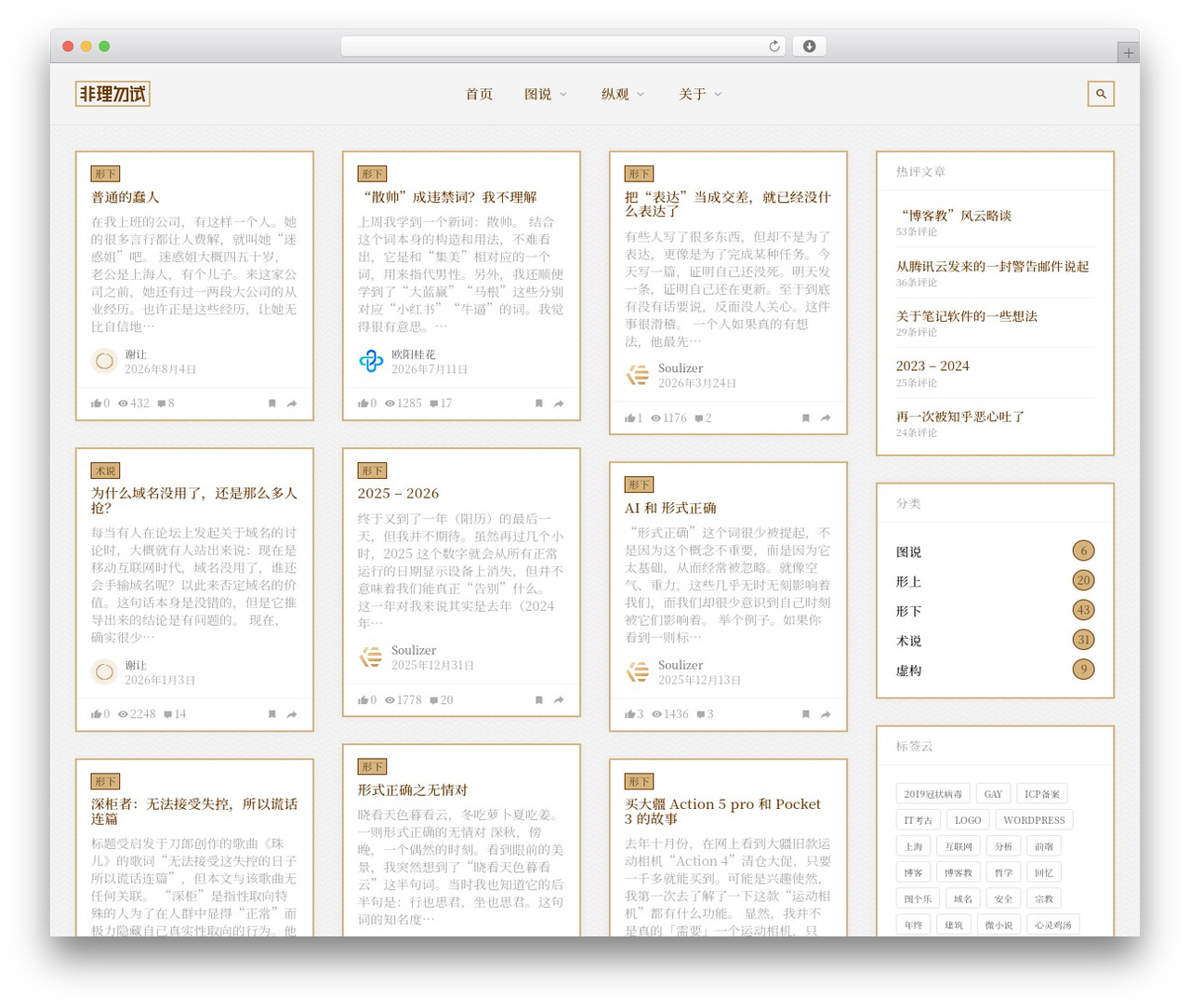This screenshot has width=1190, height=1008.
Task: Go to 首页 in navigation
Action: (x=480, y=94)
